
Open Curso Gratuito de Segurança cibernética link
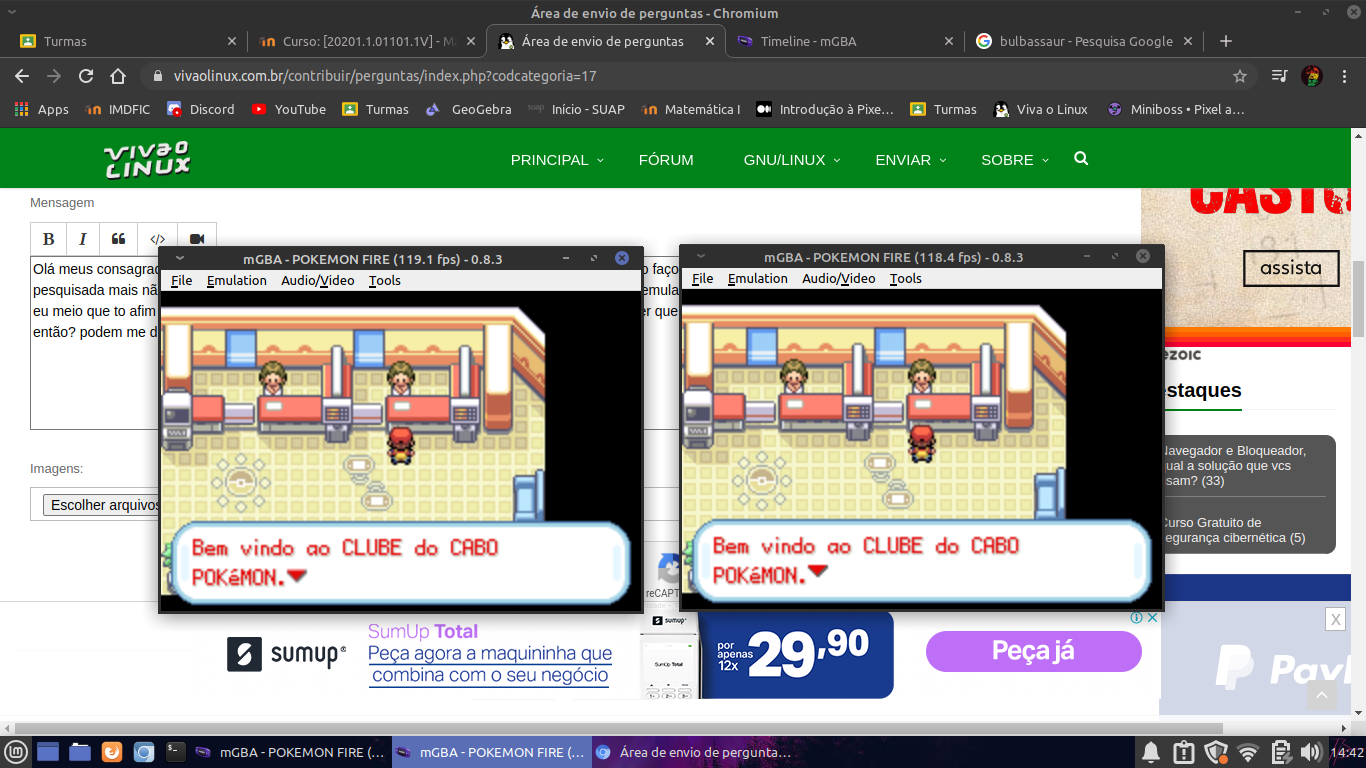tap(1234, 530)
